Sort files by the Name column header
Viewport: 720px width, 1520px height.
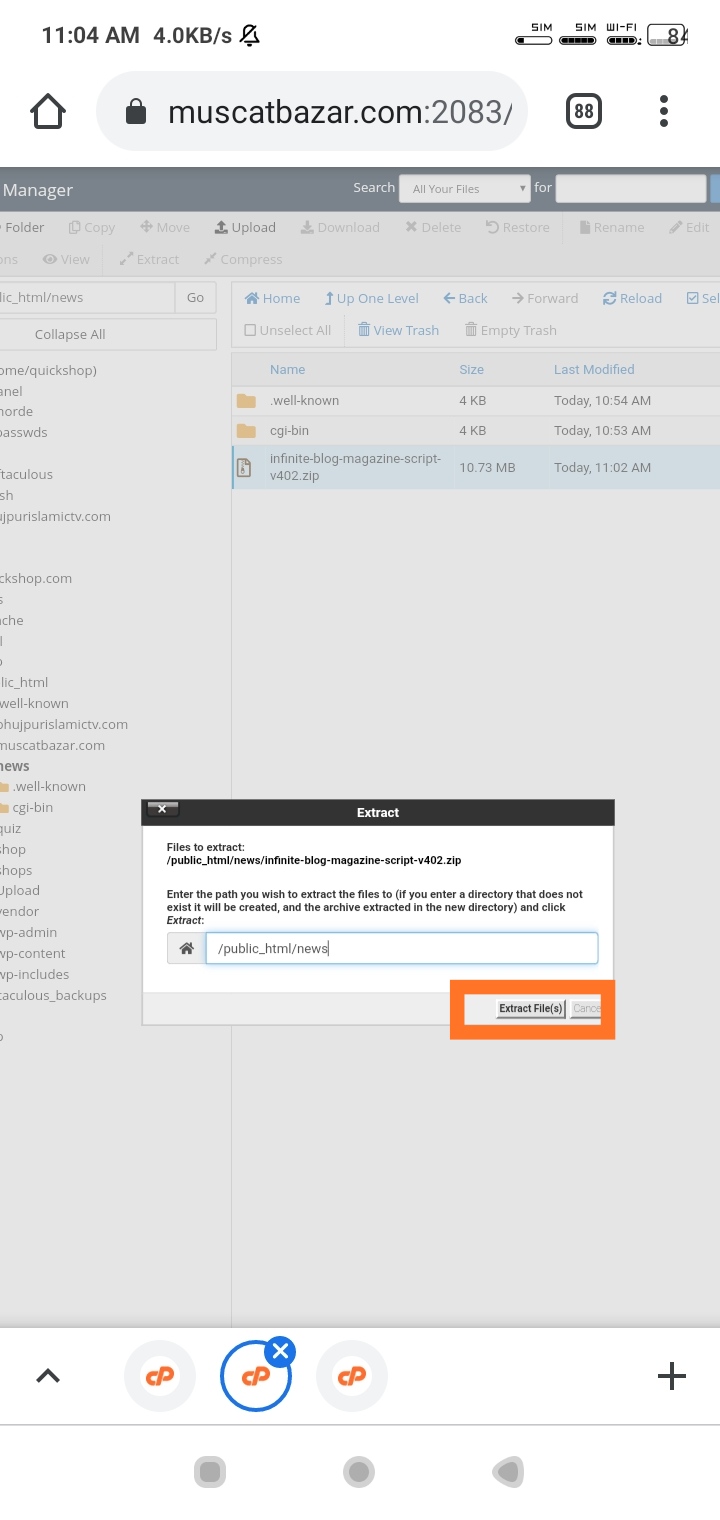[287, 369]
